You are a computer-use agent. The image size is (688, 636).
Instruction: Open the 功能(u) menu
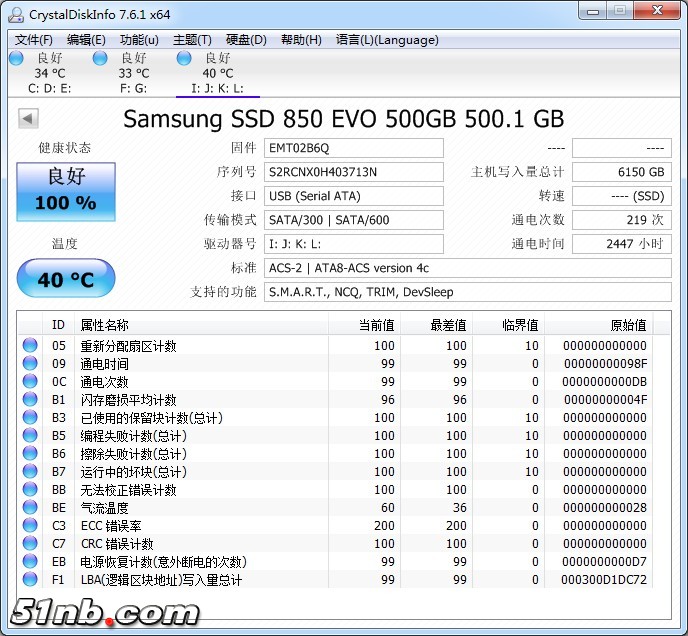pos(139,40)
